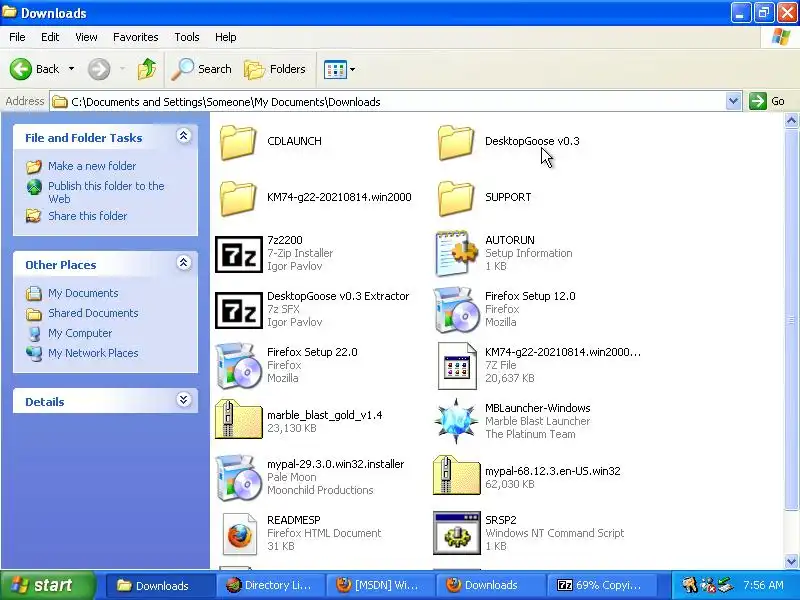
Task: Select the KM74-g22-20210814.win2000 folder icon
Action: 238,198
